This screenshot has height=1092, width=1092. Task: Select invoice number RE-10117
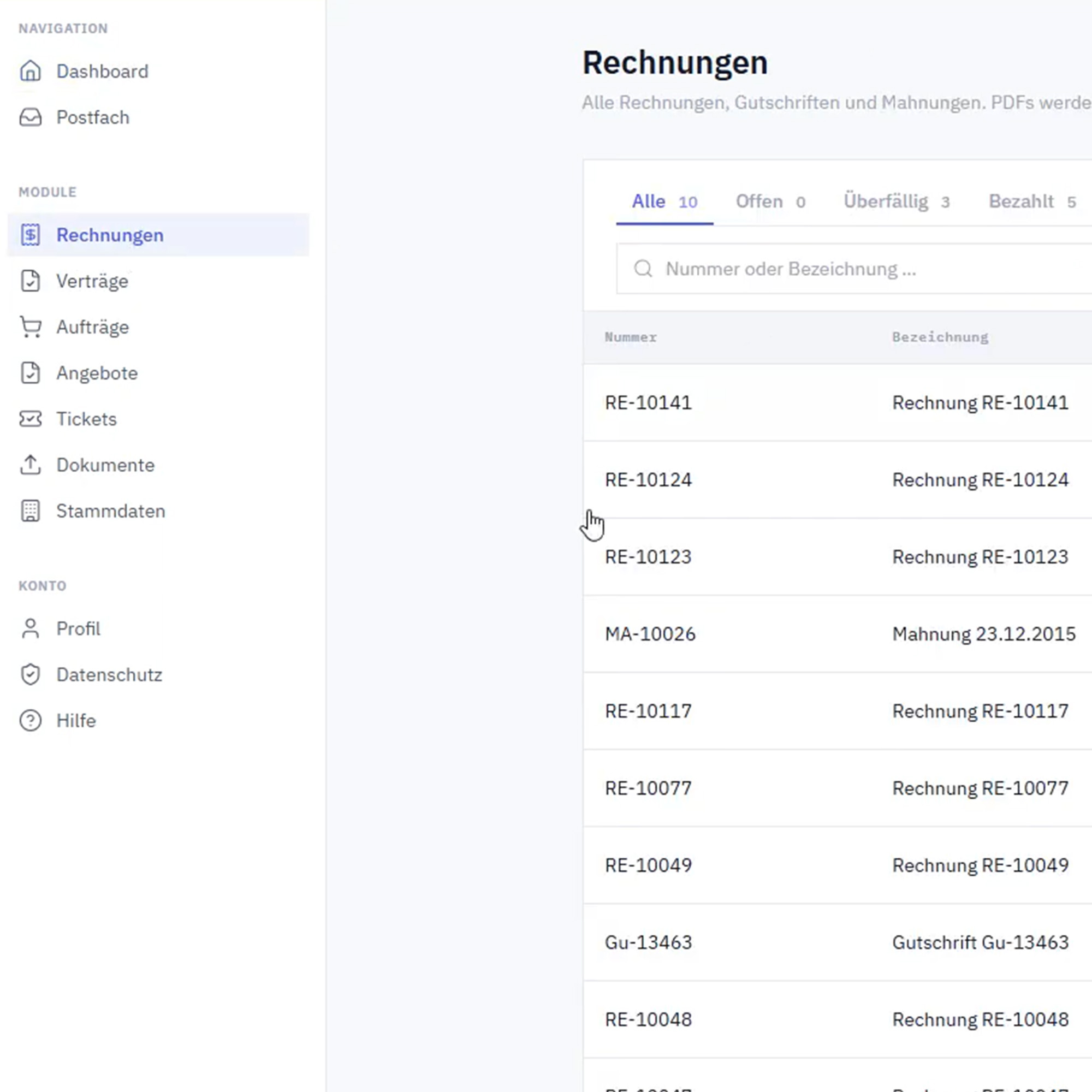pyautogui.click(x=648, y=711)
